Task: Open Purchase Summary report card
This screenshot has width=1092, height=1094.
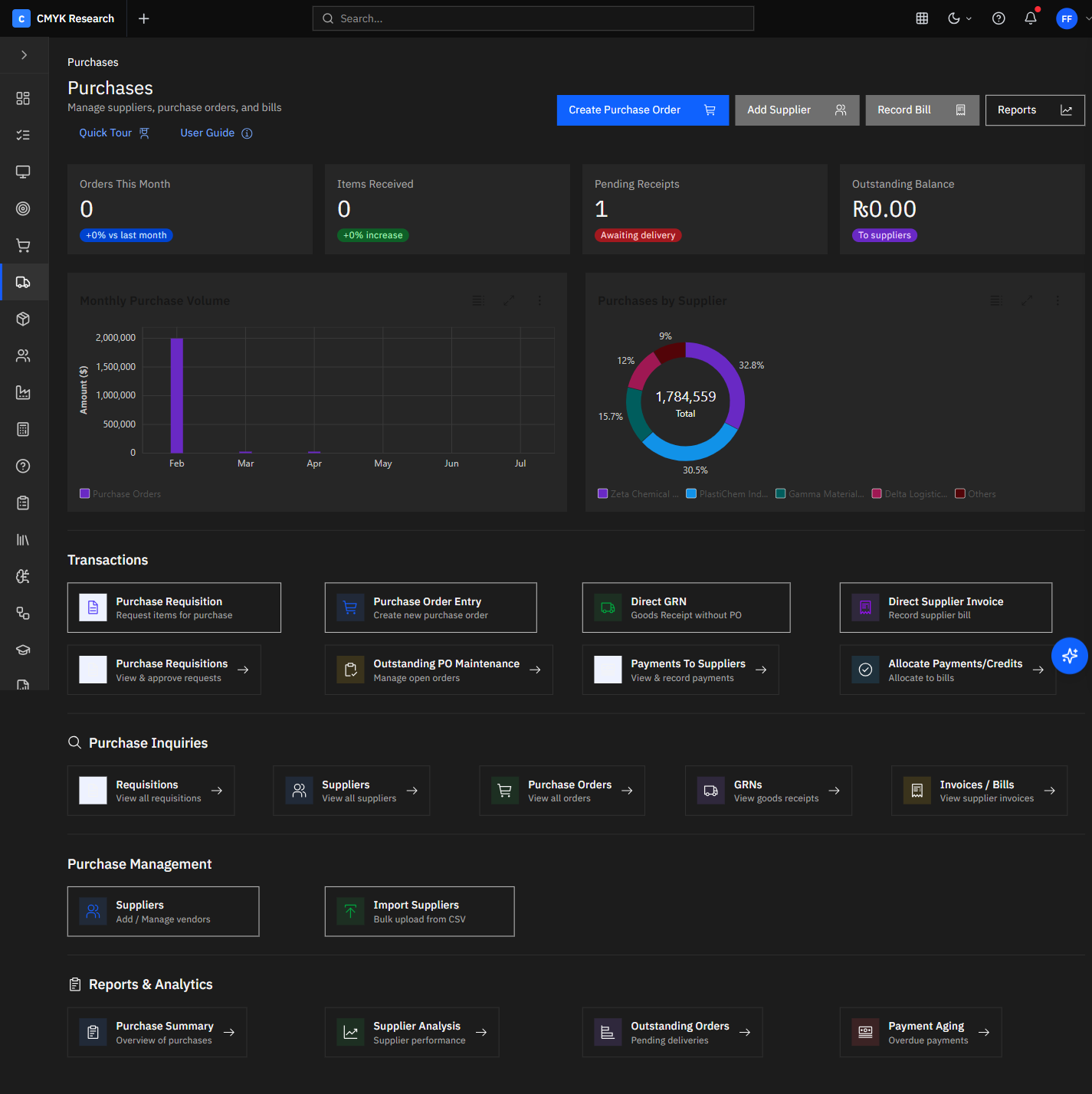Action: click(x=157, y=1033)
